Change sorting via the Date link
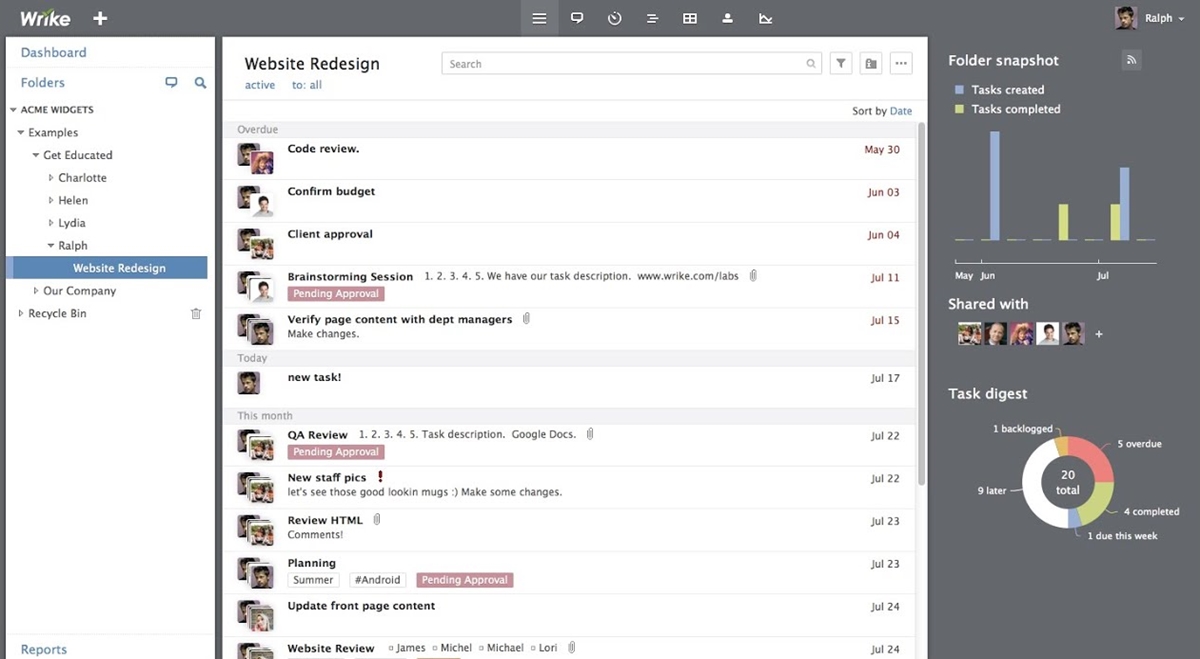This screenshot has height=659, width=1200. pyautogui.click(x=900, y=111)
